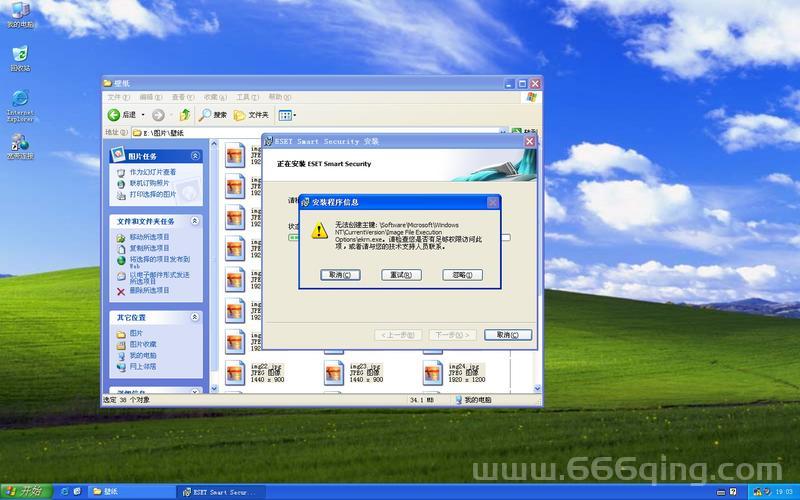800x500 pixels.
Task: Click the 开始 Start button
Action: click(x=26, y=491)
